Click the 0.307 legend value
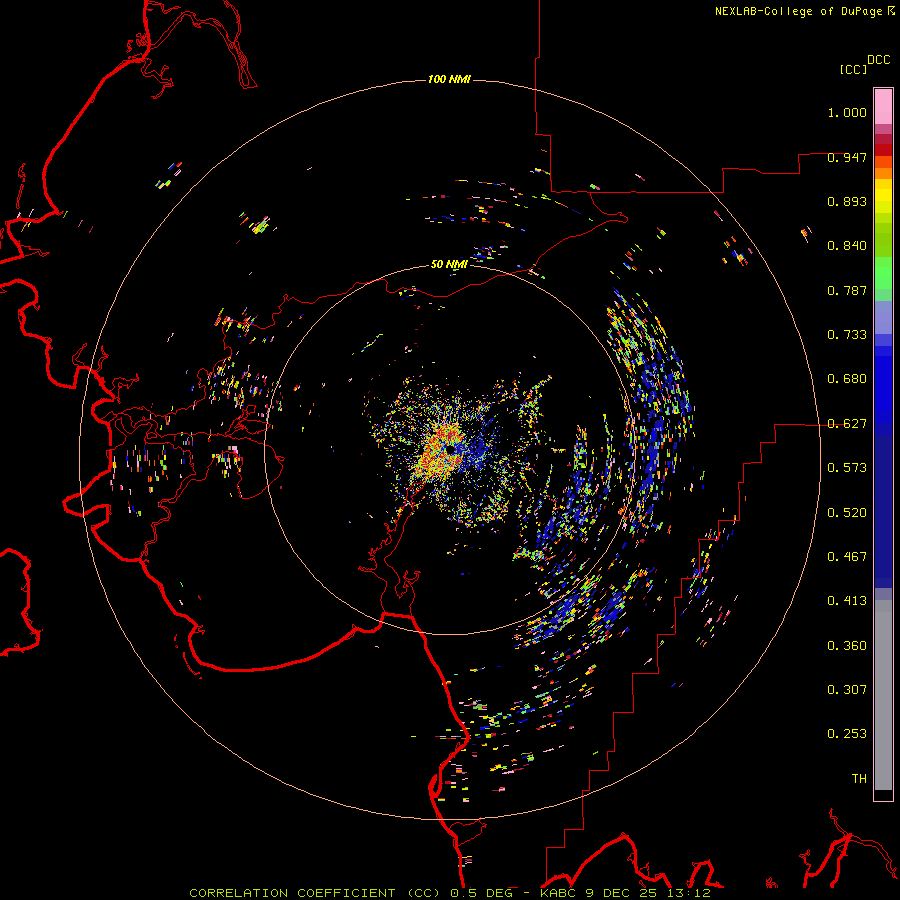 [847, 690]
